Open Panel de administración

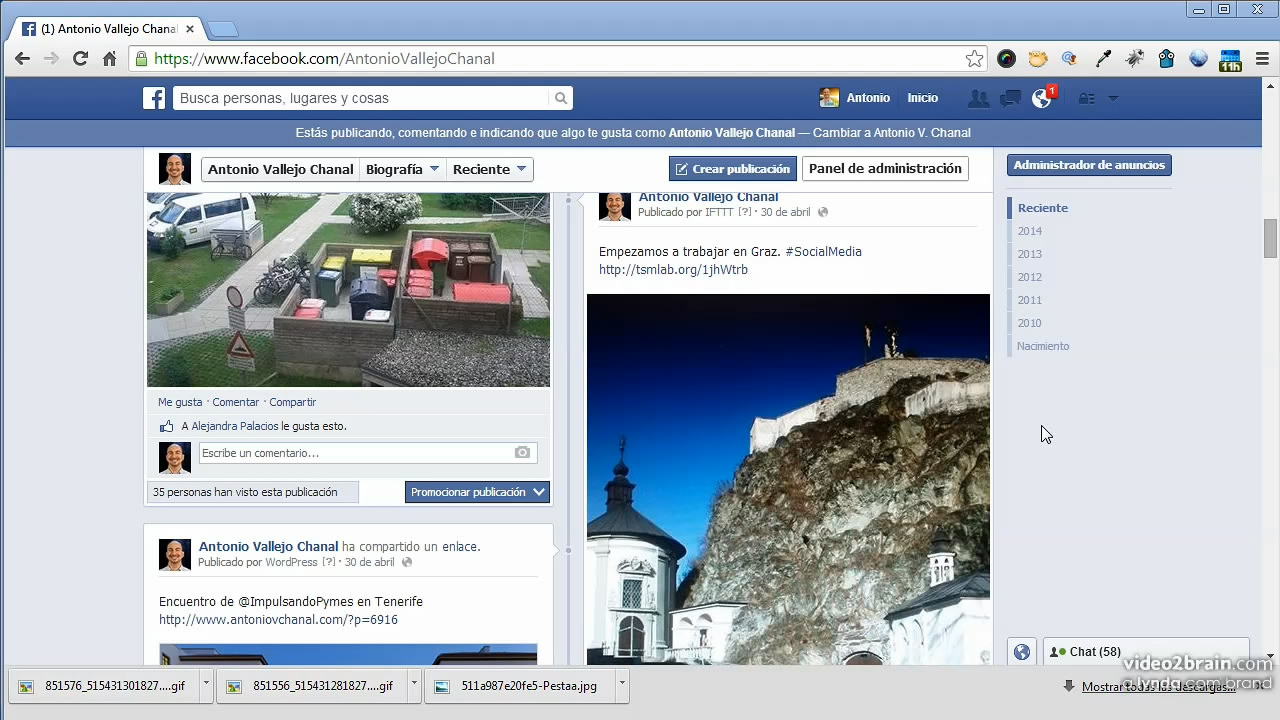click(x=885, y=169)
